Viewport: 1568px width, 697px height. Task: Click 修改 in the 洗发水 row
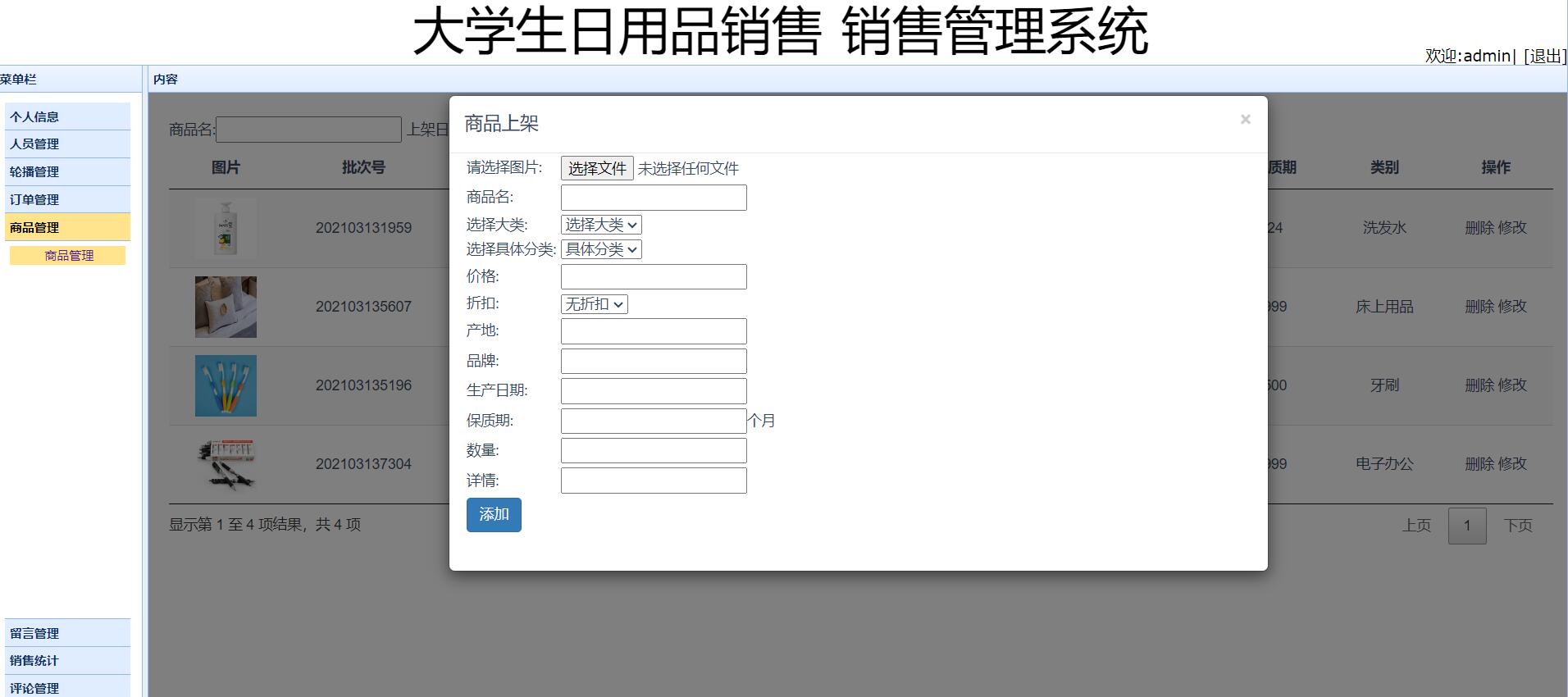(1512, 228)
